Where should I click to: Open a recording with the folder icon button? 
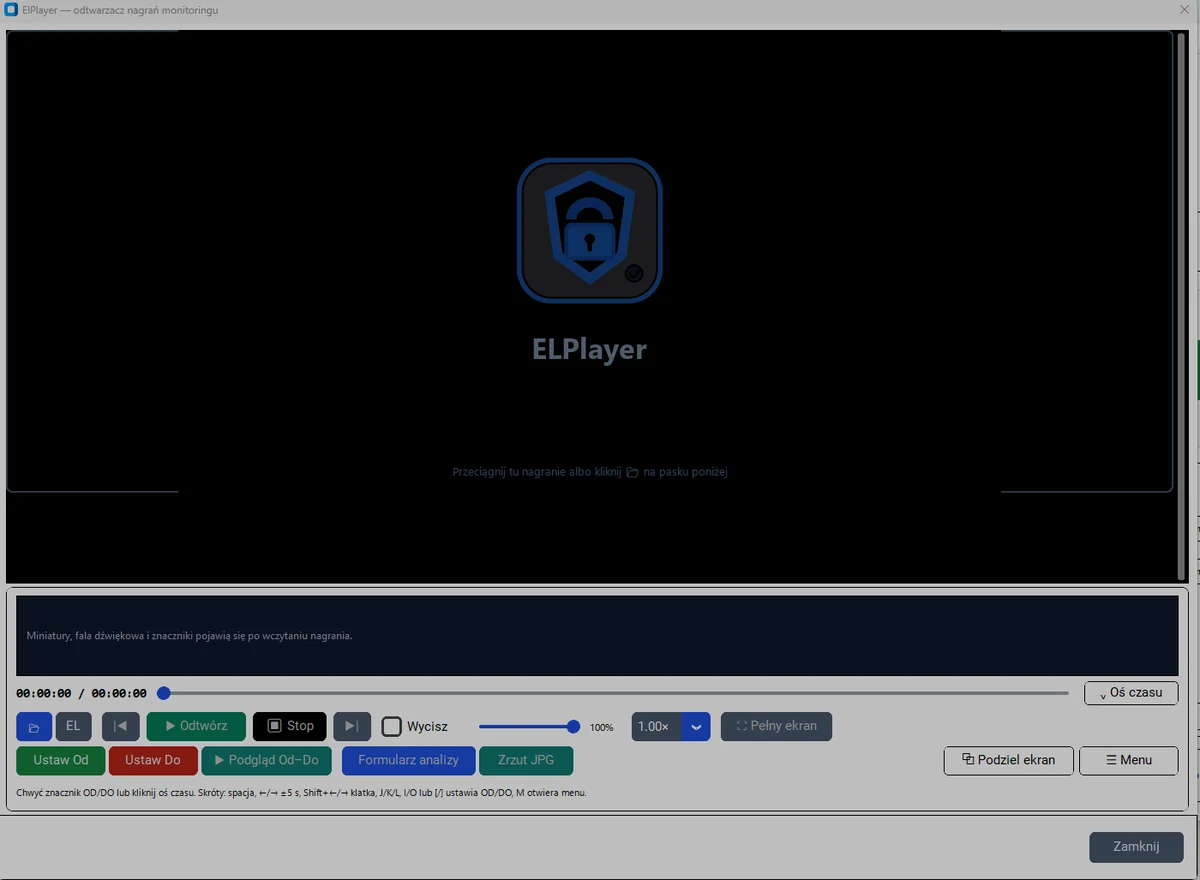point(34,727)
